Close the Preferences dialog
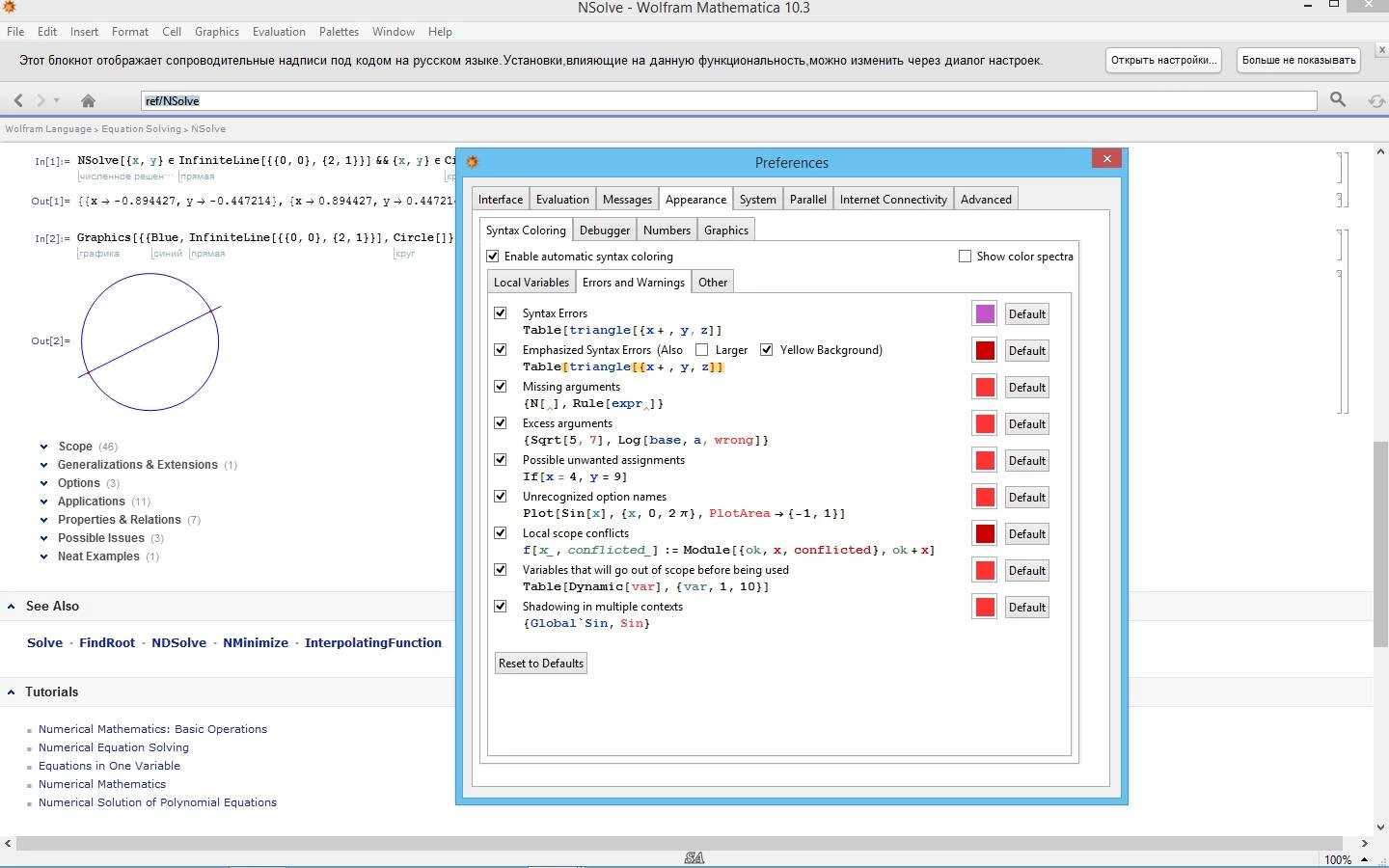The image size is (1389, 868). pos(1107,159)
